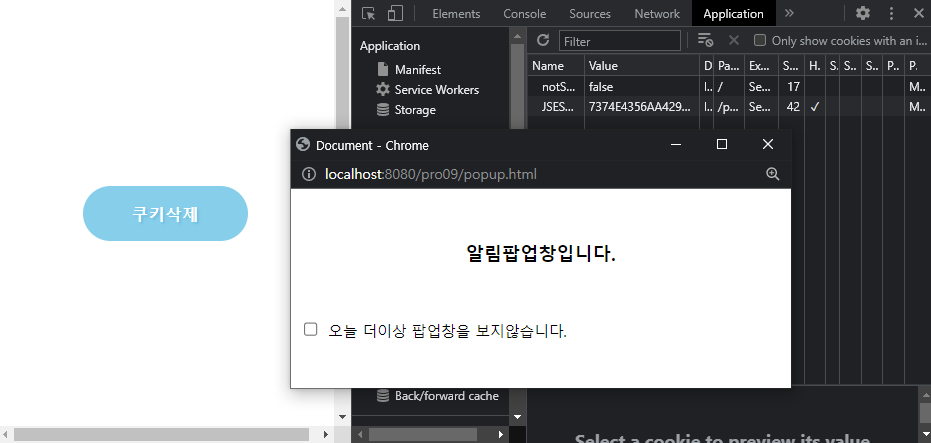Click page horizontal scrollbar left arrow

(6, 434)
